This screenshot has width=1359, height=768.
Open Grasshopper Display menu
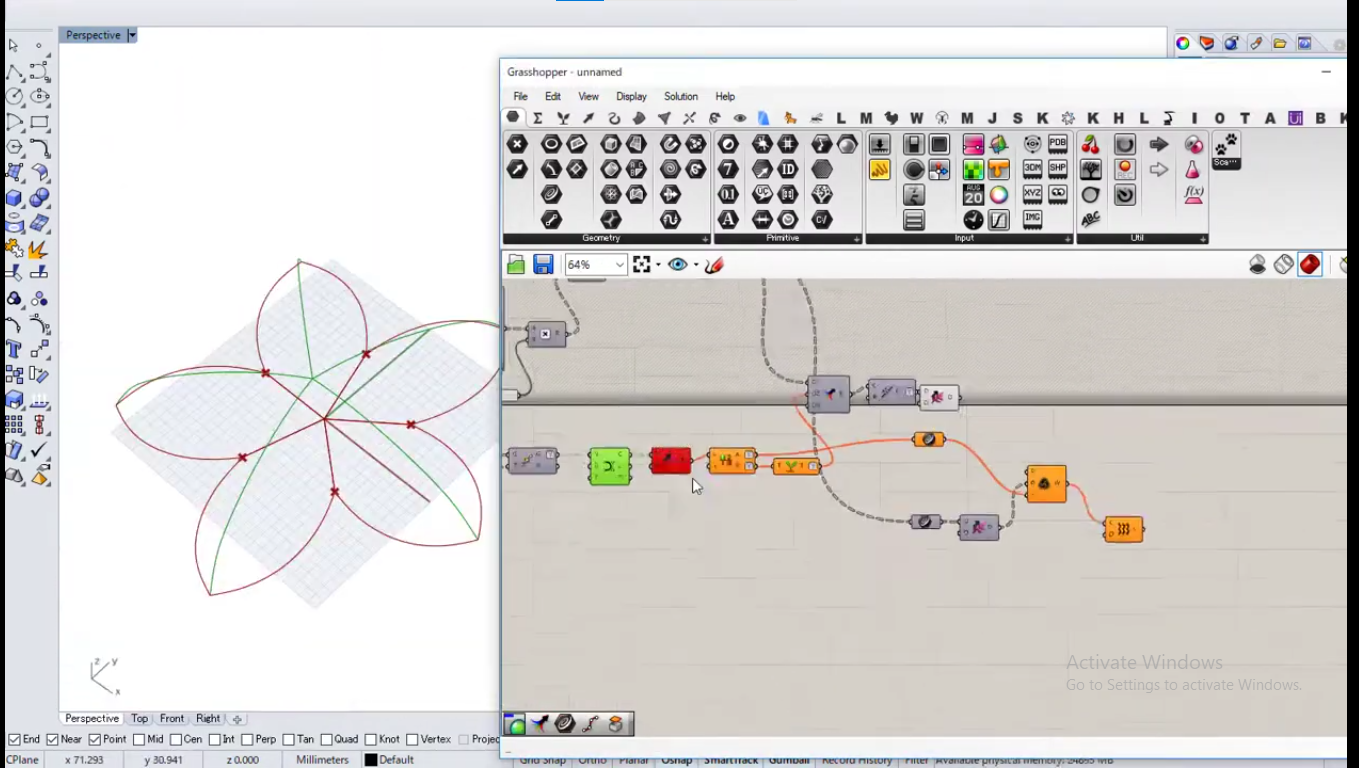631,97
